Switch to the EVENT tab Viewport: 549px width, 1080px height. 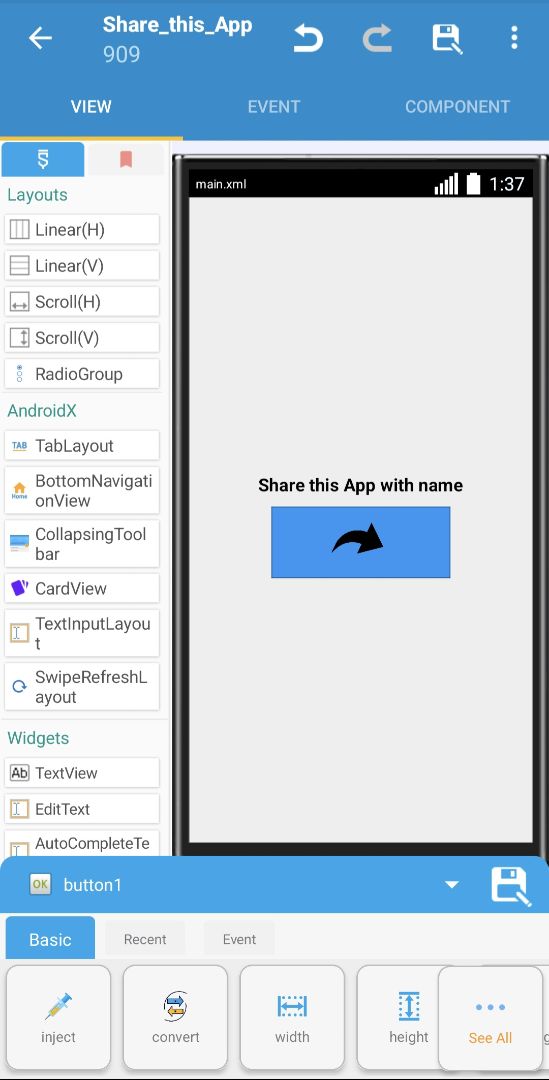[x=273, y=107]
